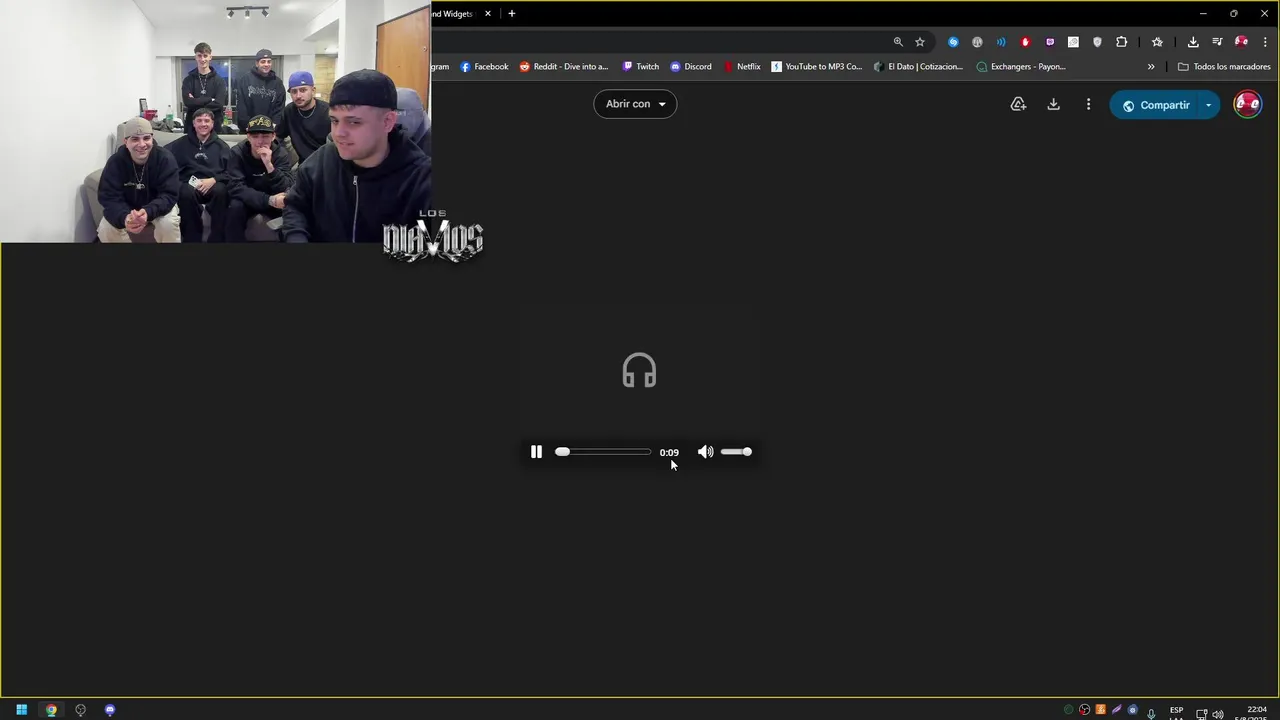Open the Netflix bookmark
This screenshot has width=1280, height=720.
tap(741, 67)
